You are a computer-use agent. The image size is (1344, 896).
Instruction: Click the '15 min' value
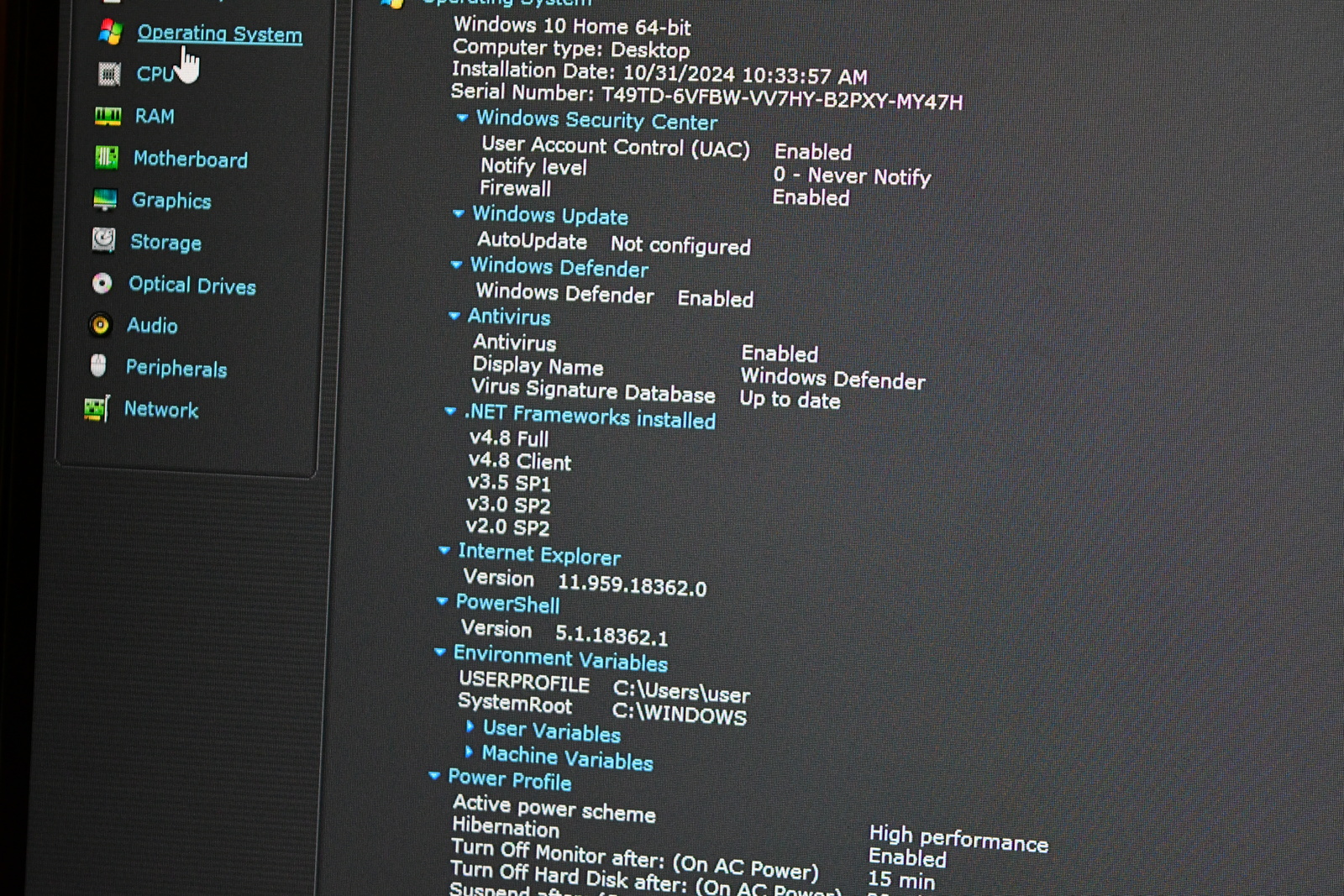(901, 879)
